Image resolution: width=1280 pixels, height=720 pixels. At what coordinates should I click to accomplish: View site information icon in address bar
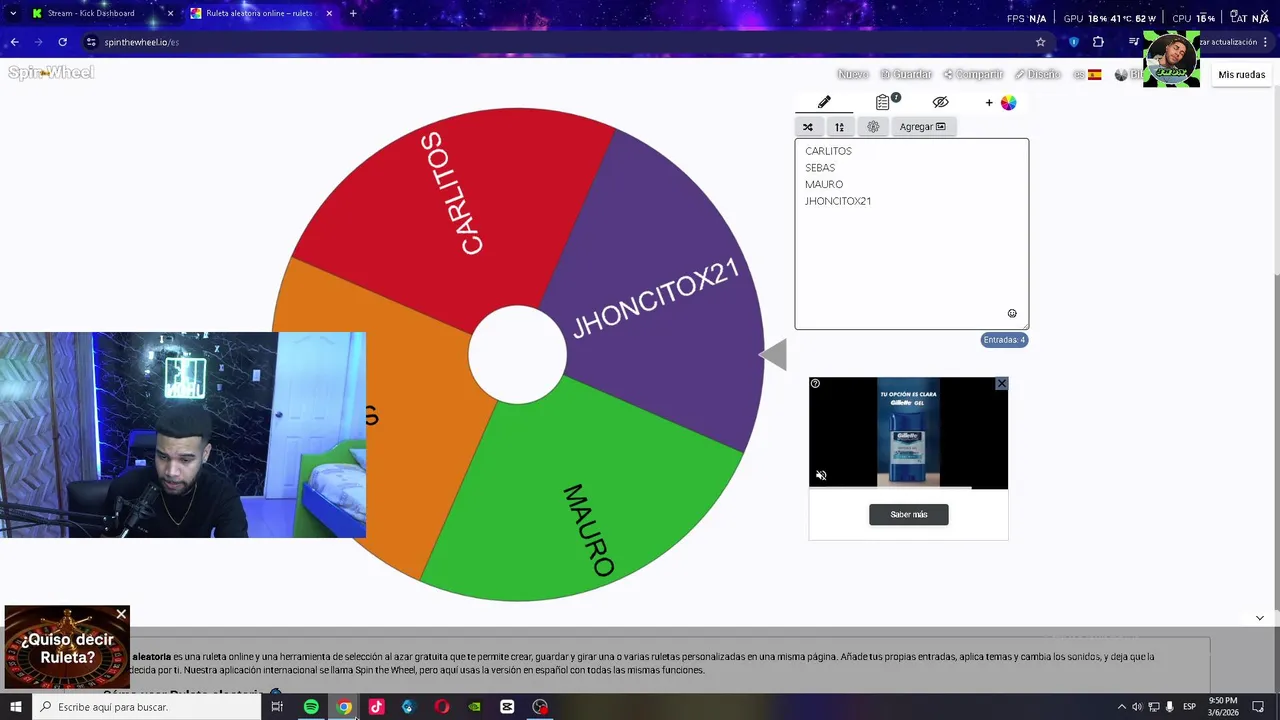pyautogui.click(x=91, y=42)
